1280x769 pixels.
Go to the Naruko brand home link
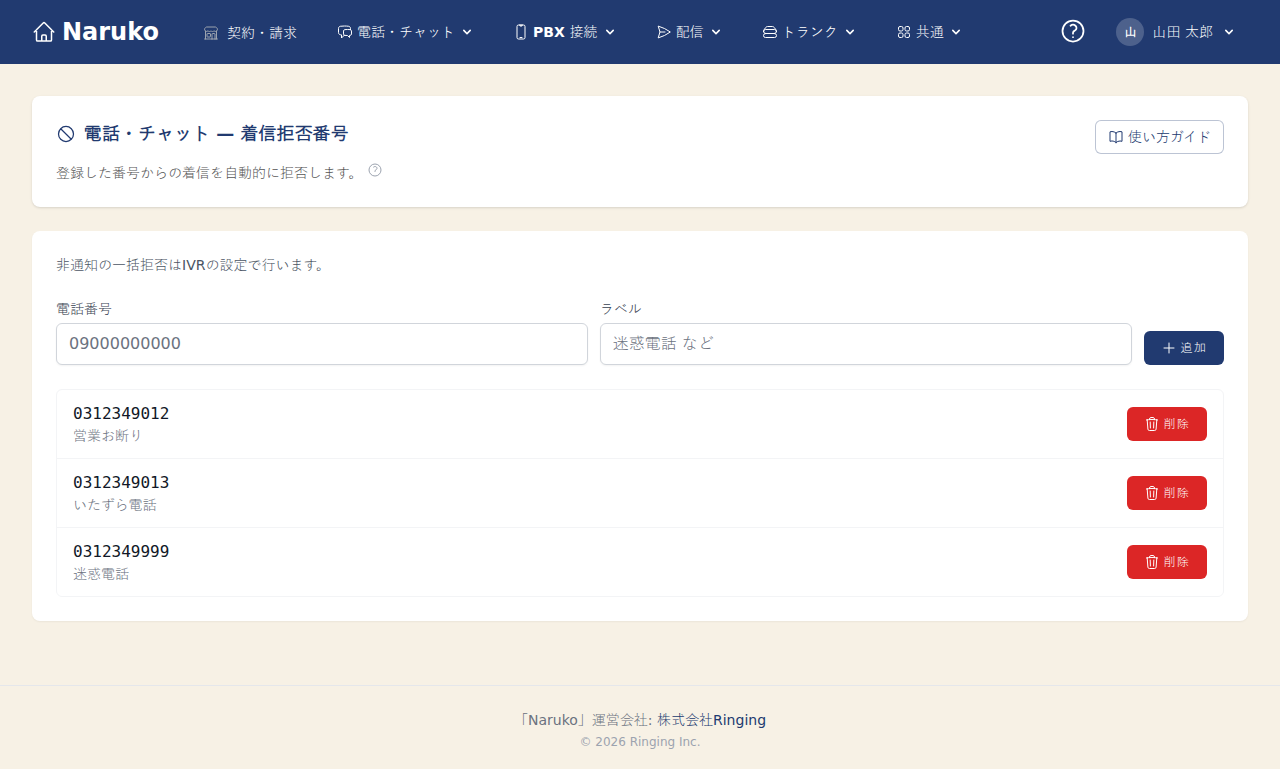click(96, 32)
